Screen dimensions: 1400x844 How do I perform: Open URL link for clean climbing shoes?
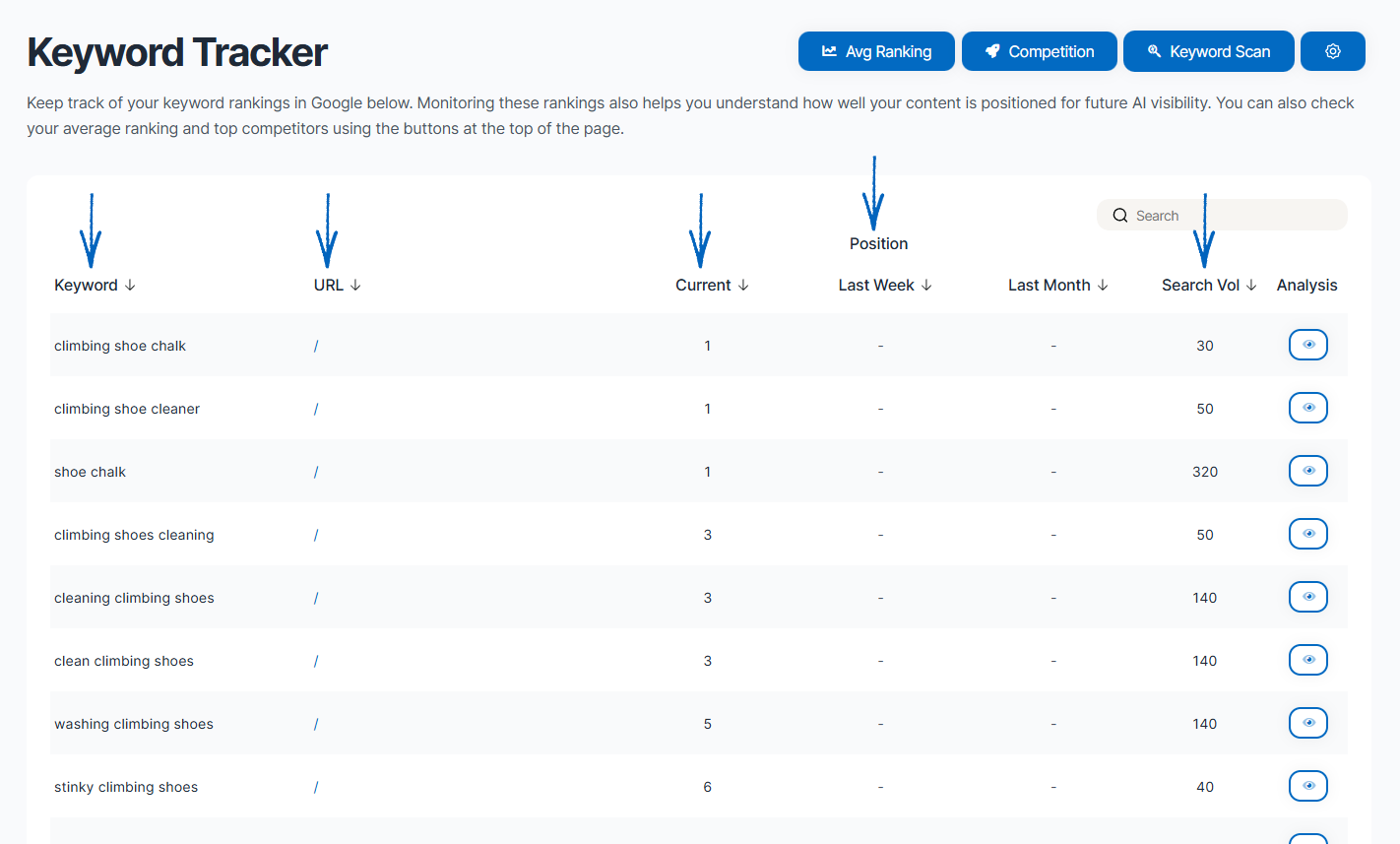pyautogui.click(x=316, y=661)
